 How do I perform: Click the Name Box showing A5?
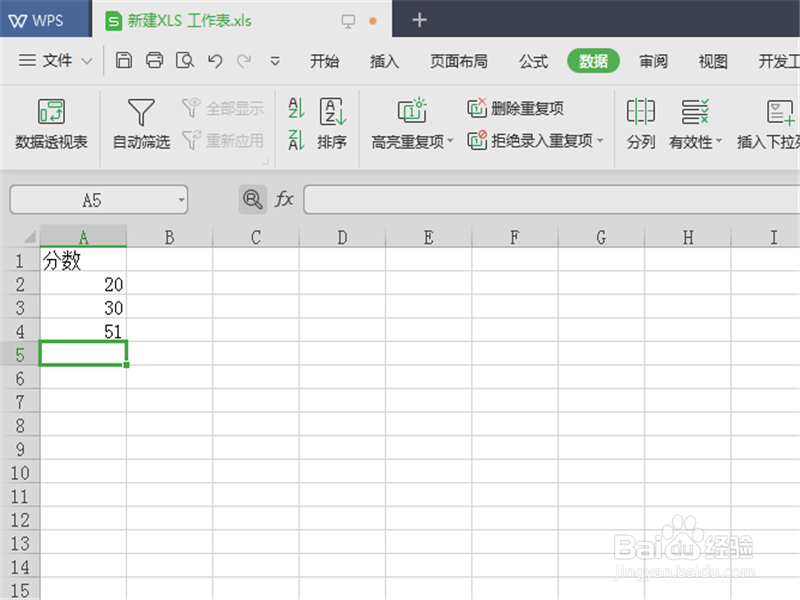92,200
